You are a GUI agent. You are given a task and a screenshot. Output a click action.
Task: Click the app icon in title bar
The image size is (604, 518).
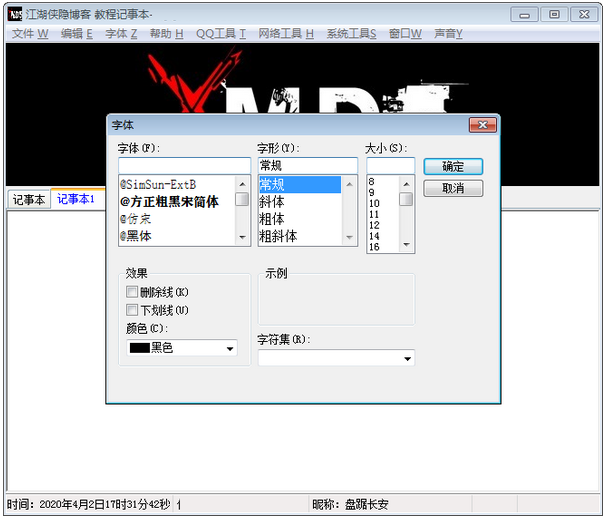click(15, 15)
